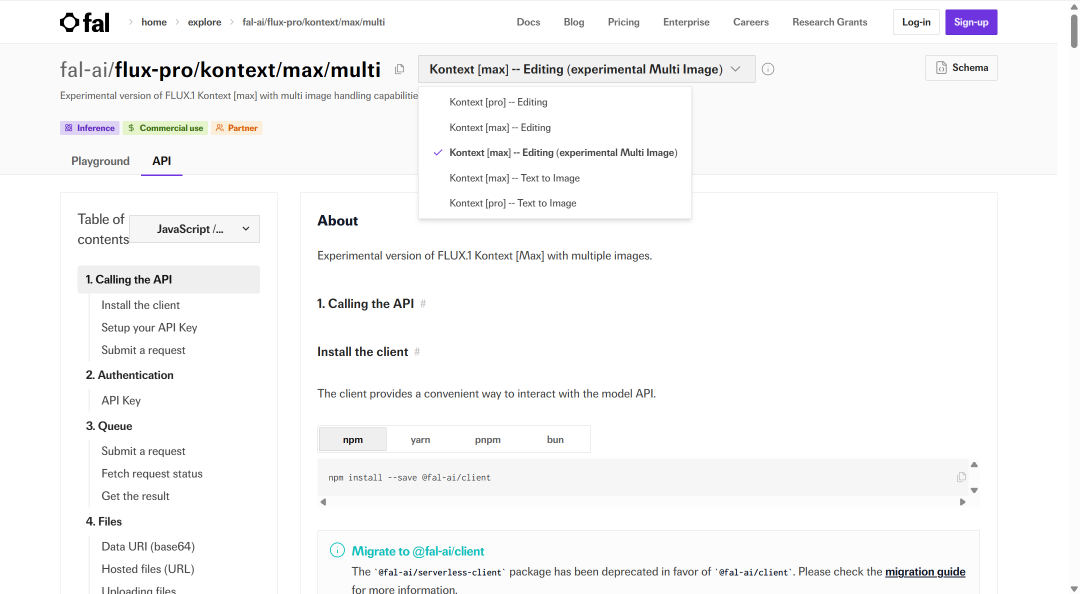Click the page vertical scrollbar thumb

click(1074, 30)
